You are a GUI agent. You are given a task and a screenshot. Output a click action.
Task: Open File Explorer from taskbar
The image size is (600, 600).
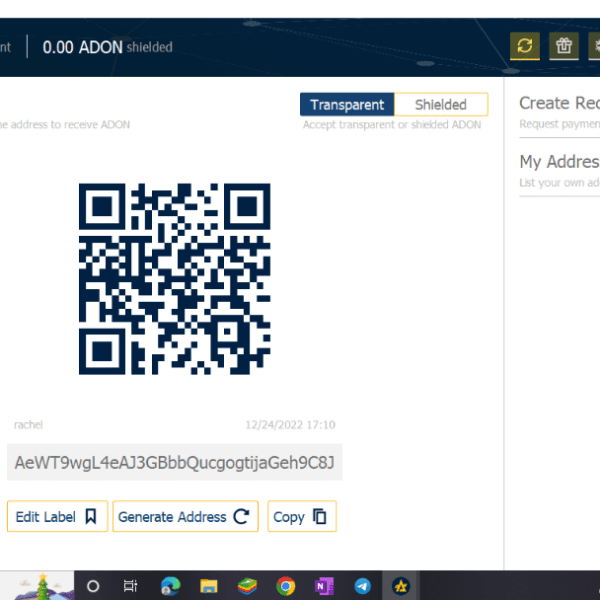[x=209, y=586]
